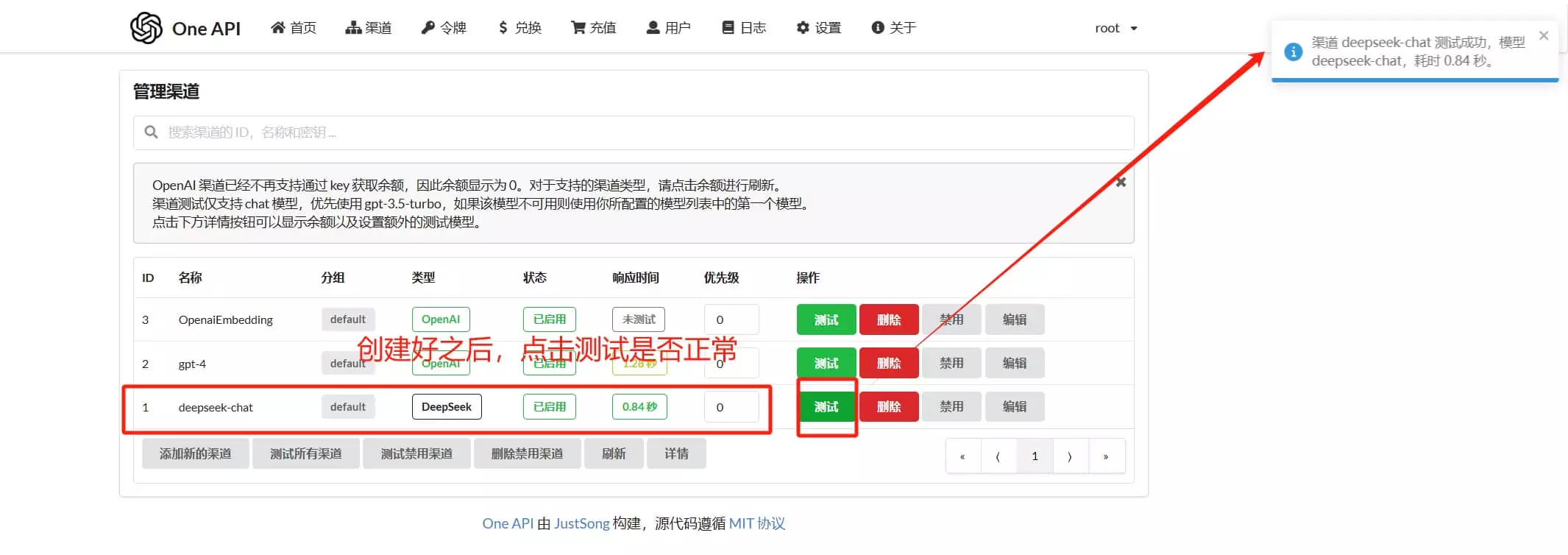The image size is (1568, 555).
Task: Open the 兑换 redemption page
Action: [519, 28]
